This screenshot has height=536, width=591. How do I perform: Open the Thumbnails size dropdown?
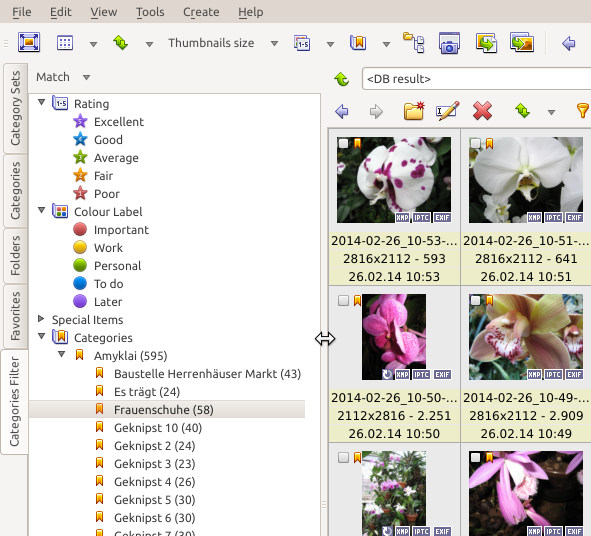click(x=274, y=44)
